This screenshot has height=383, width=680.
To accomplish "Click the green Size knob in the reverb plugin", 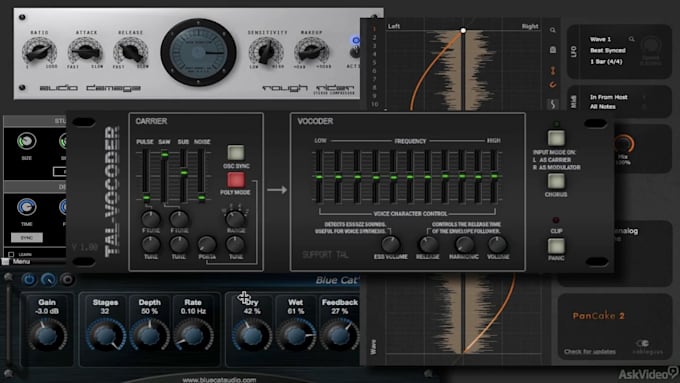I will 26,141.
